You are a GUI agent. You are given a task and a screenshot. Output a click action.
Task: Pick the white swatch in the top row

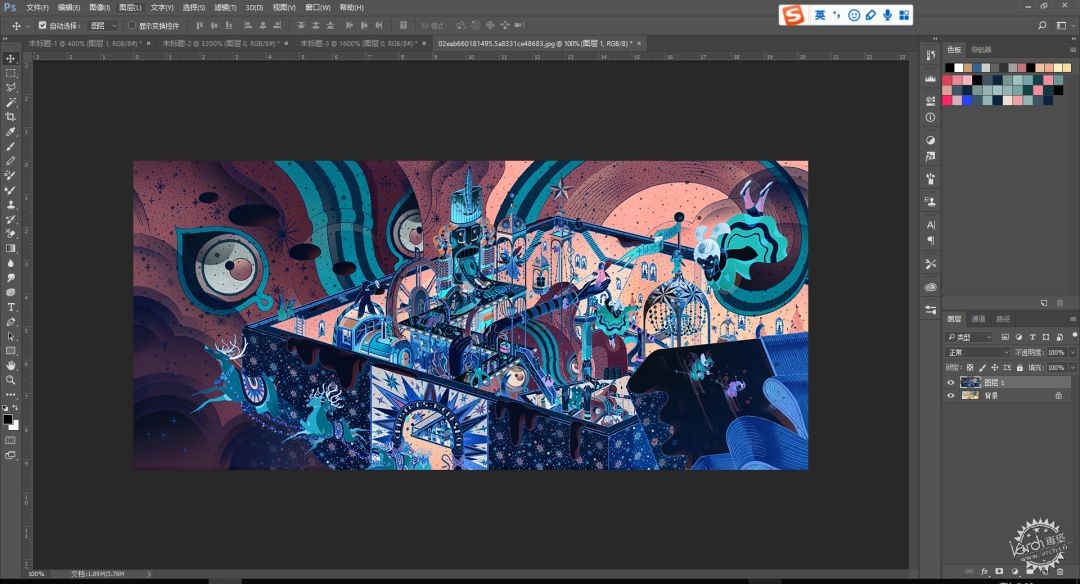(x=959, y=67)
